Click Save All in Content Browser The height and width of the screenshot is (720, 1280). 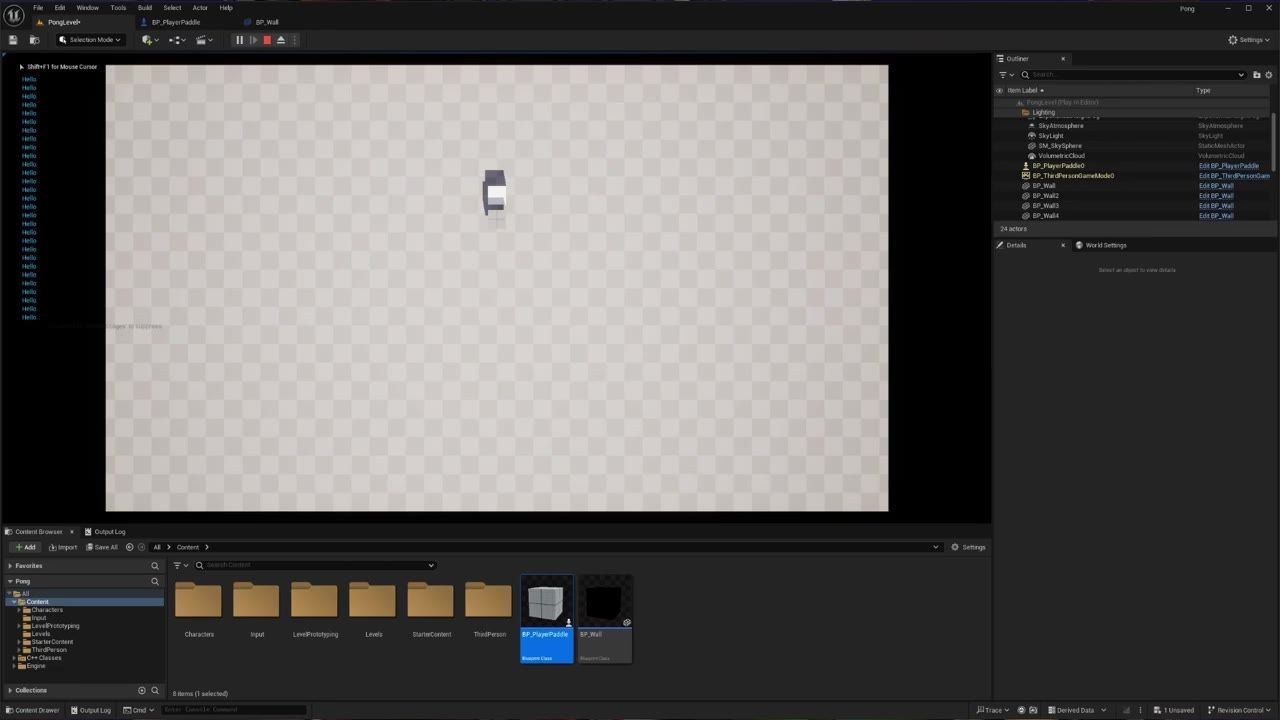(x=102, y=547)
